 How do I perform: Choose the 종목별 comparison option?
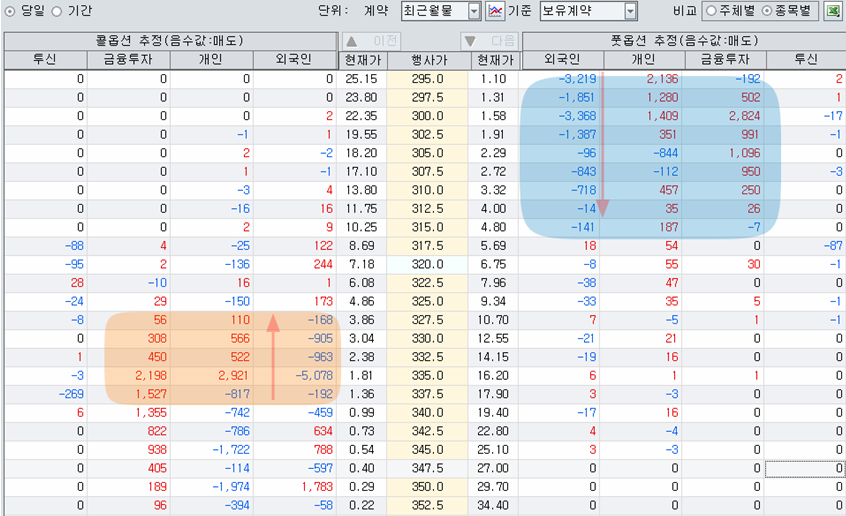[x=767, y=12]
